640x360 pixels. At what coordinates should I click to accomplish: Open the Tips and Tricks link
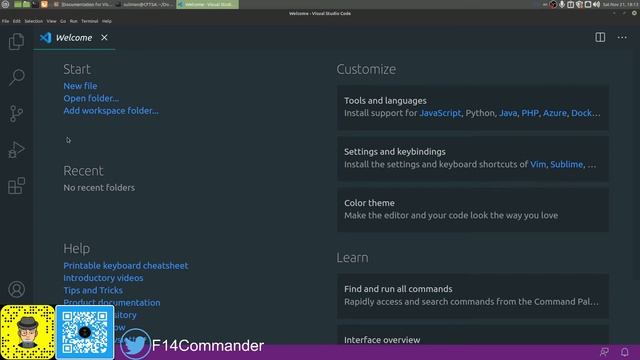93,290
